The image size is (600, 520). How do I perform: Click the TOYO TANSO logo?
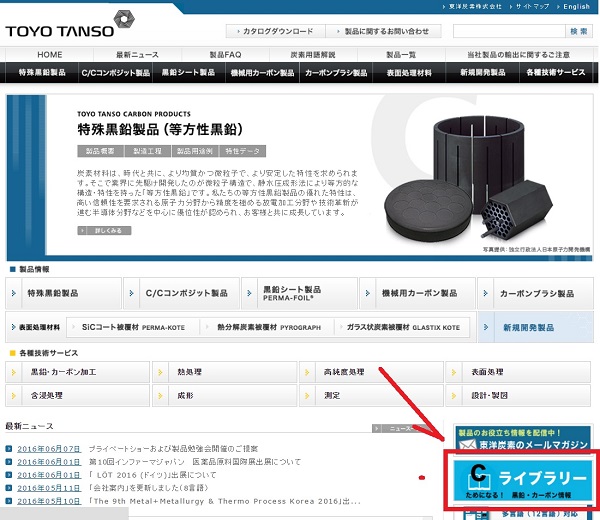pyautogui.click(x=70, y=25)
